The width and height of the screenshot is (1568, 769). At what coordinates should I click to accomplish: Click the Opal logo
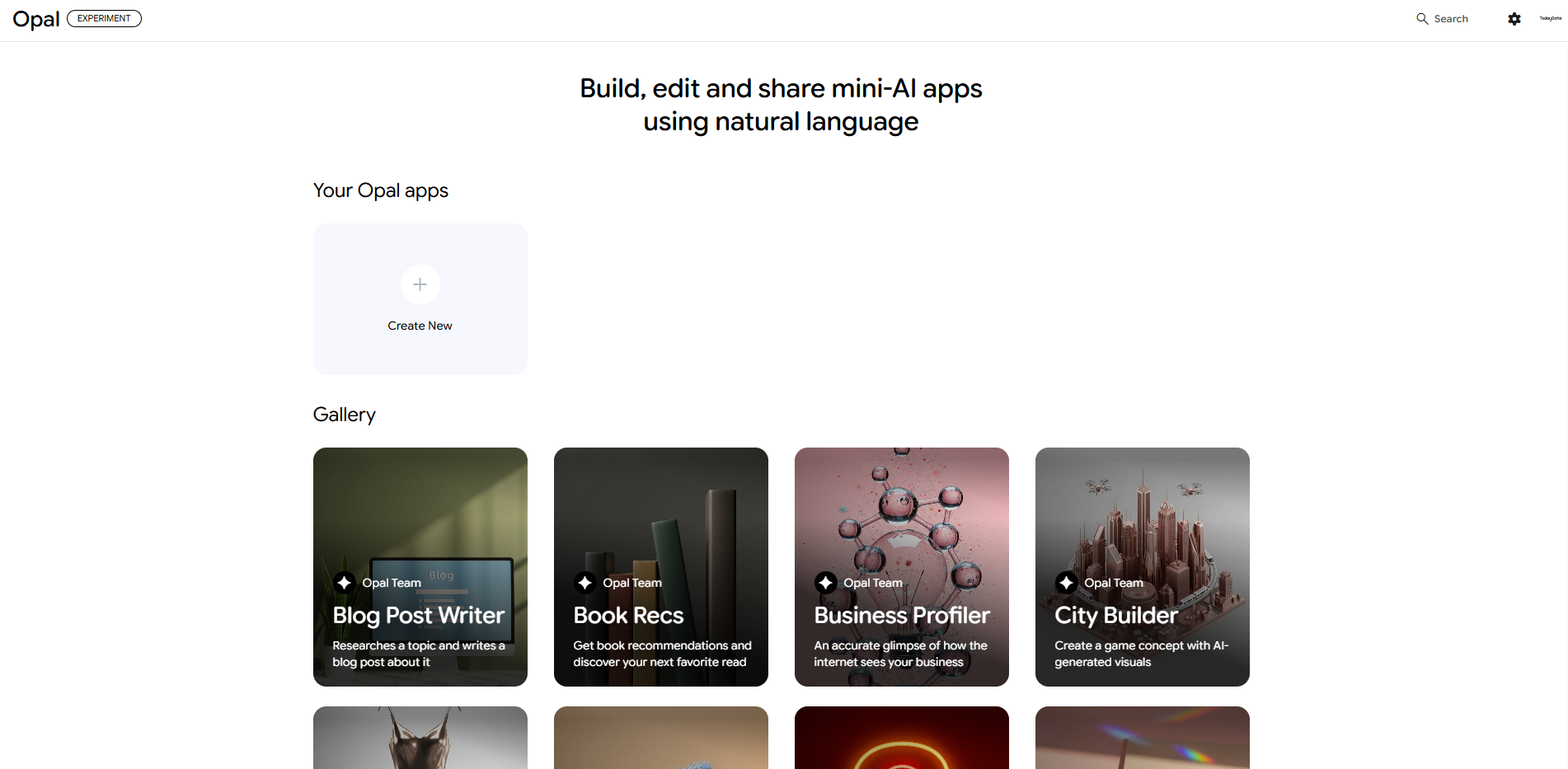36,19
